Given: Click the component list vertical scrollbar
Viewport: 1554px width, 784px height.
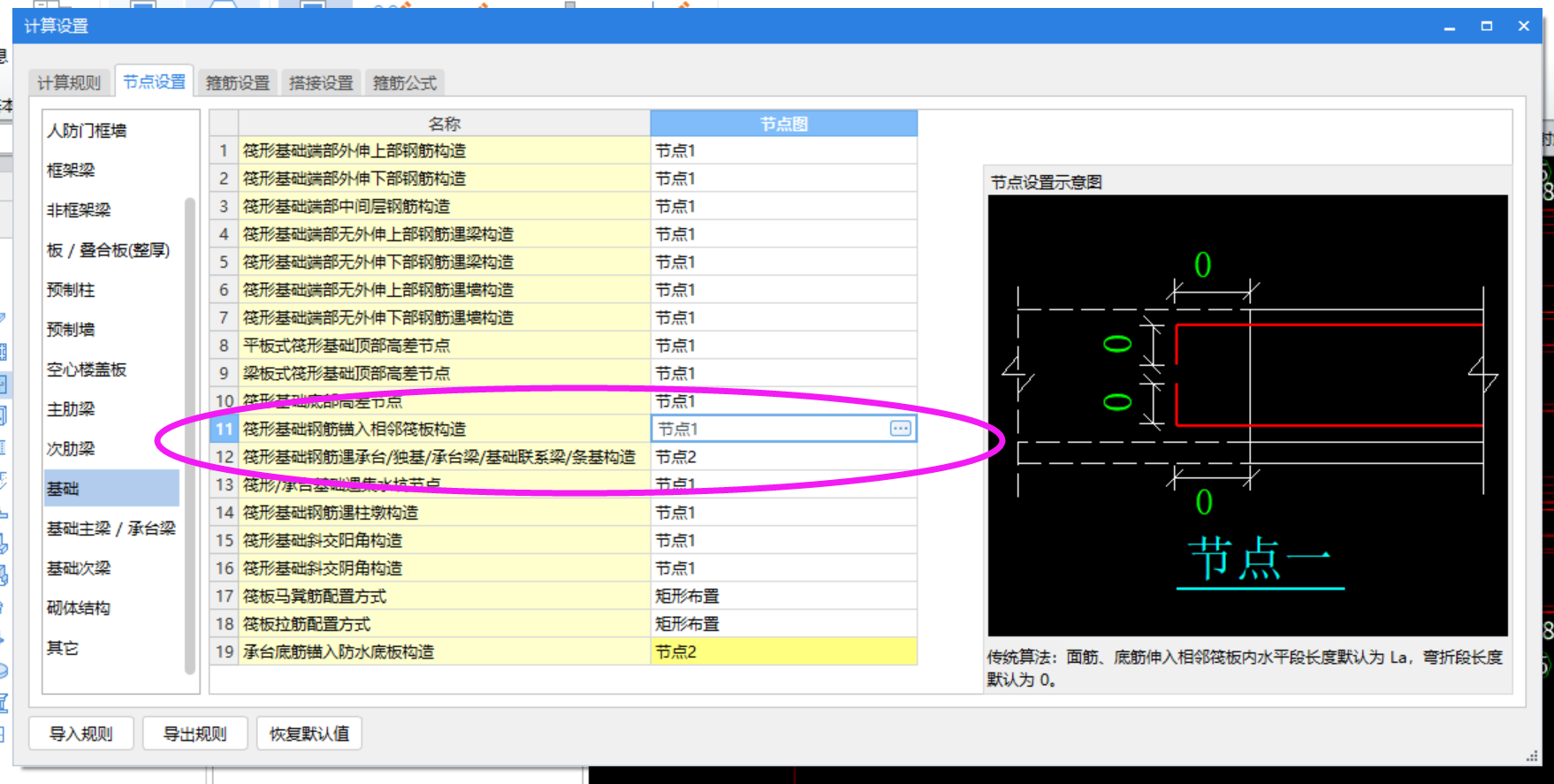Looking at the screenshot, I should tap(189, 435).
